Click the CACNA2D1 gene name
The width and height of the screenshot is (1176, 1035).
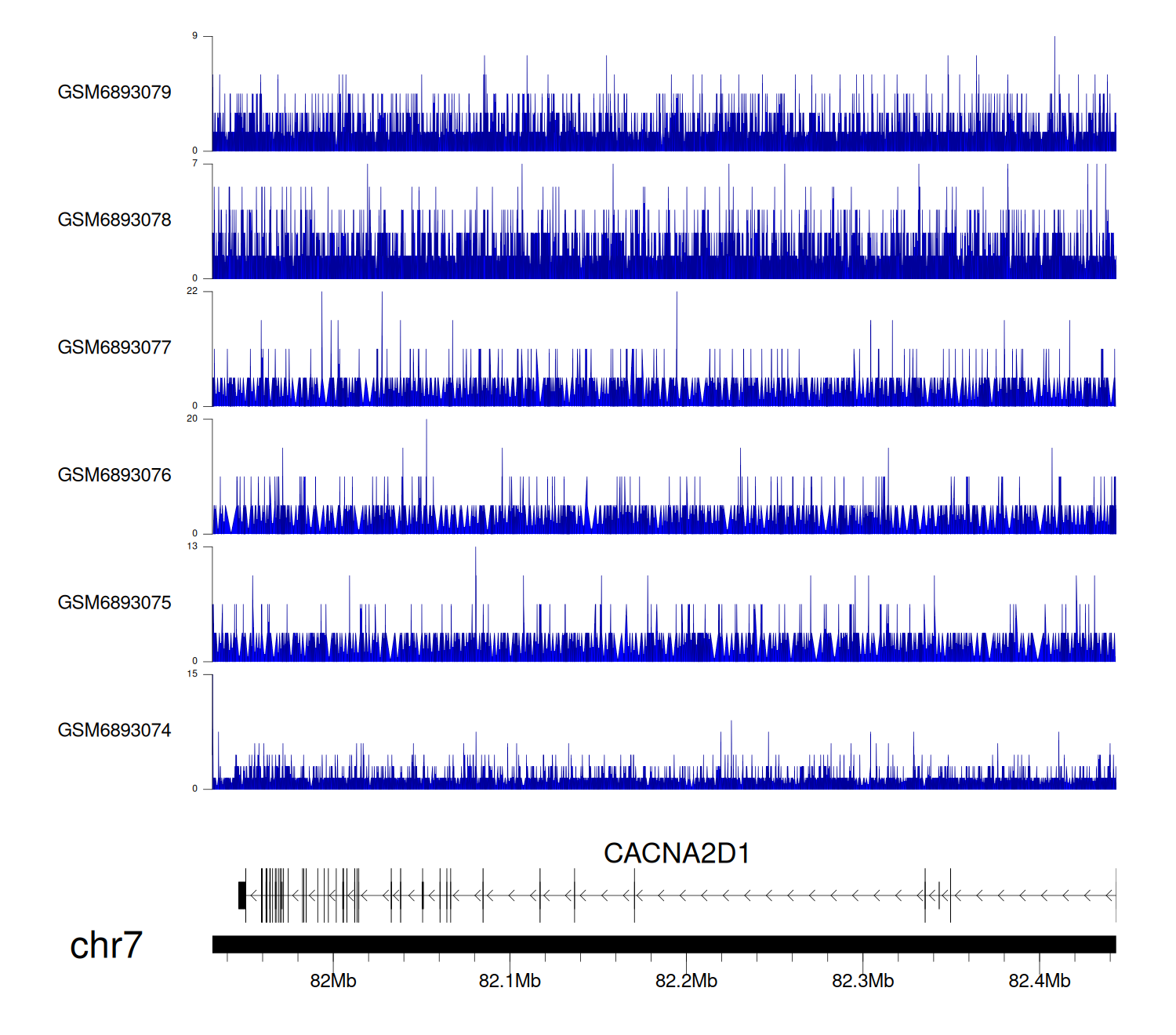[x=676, y=854]
